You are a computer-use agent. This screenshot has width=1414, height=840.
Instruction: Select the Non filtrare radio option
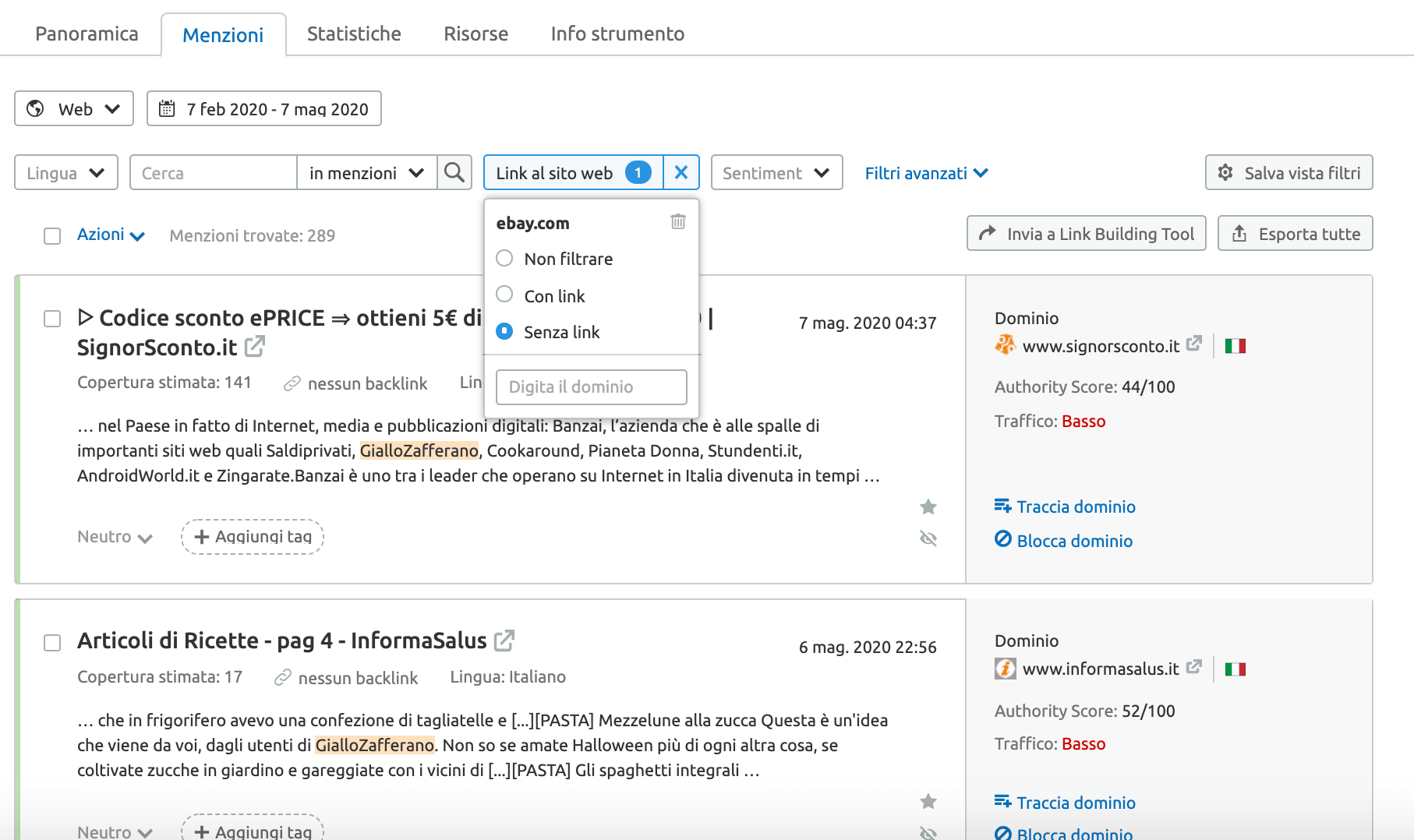[x=504, y=258]
